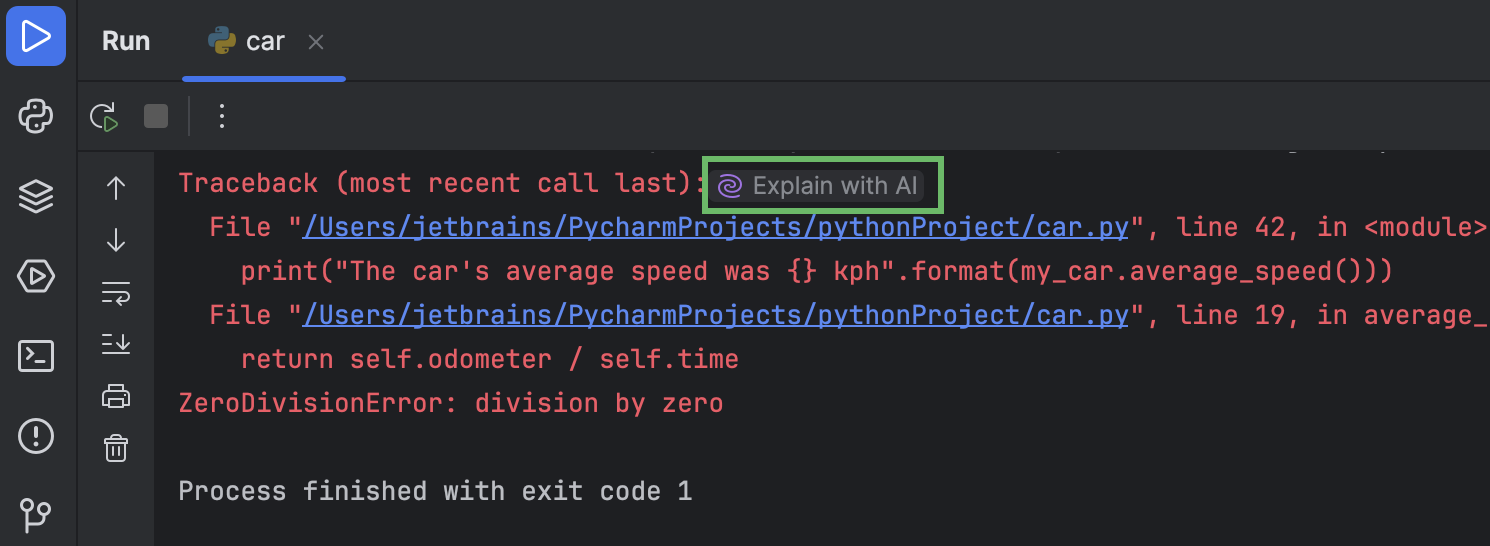Open the Terminal tool window
Image resolution: width=1490 pixels, height=546 pixels.
36,356
